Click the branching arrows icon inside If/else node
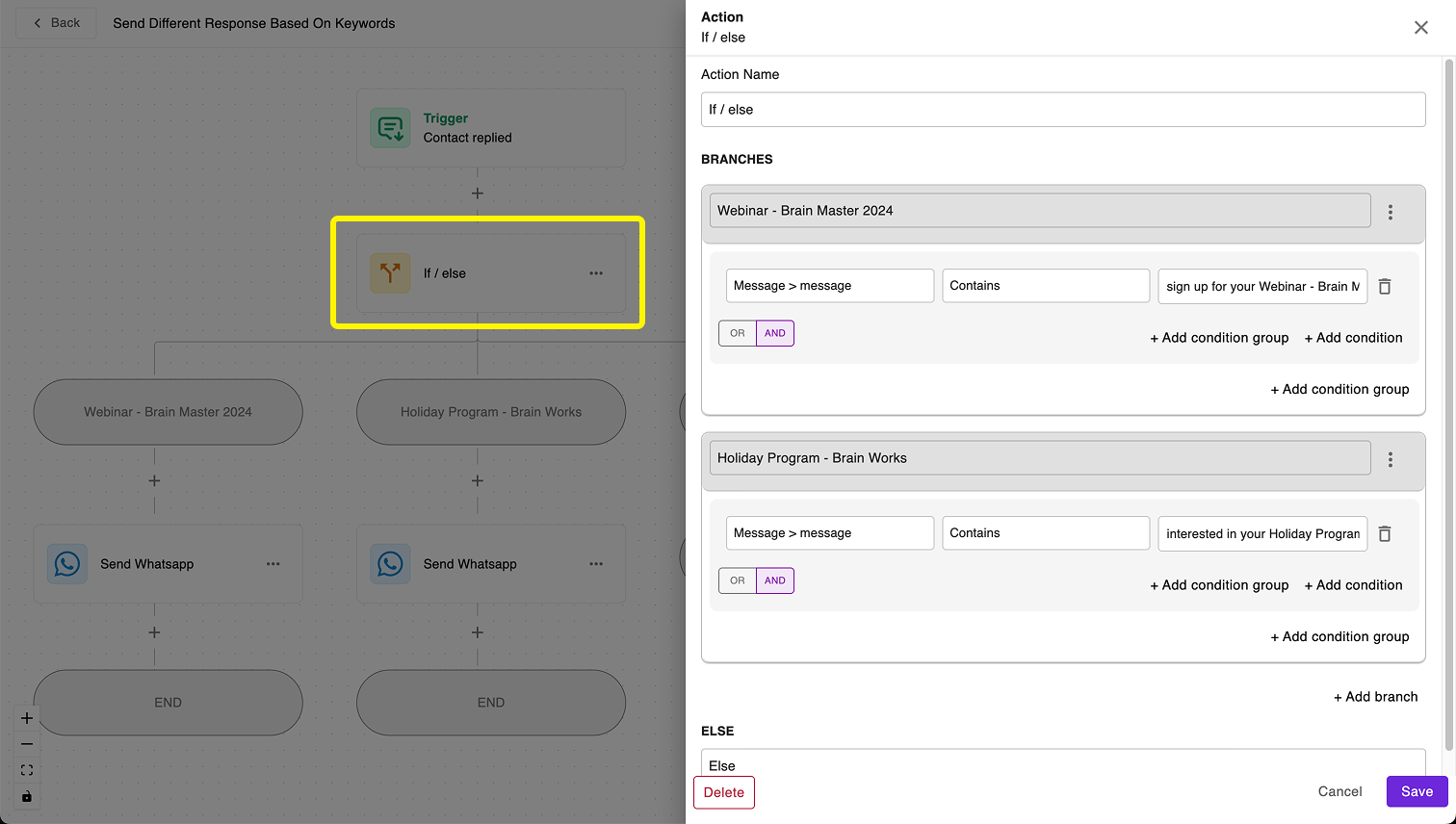The width and height of the screenshot is (1456, 824). [390, 273]
